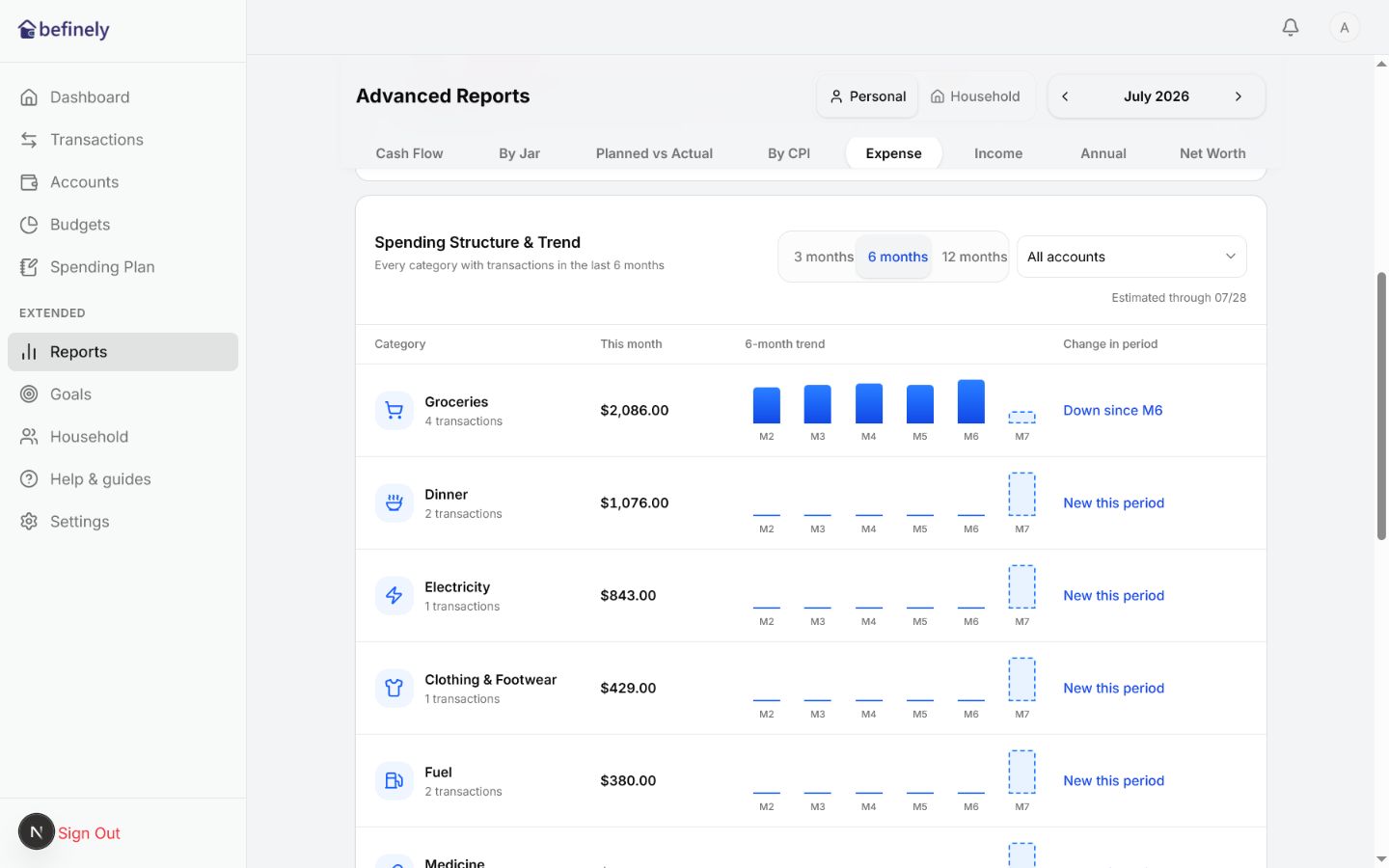Open Settings from the sidebar
Screen dimensions: 1389x868
(x=123, y=522)
